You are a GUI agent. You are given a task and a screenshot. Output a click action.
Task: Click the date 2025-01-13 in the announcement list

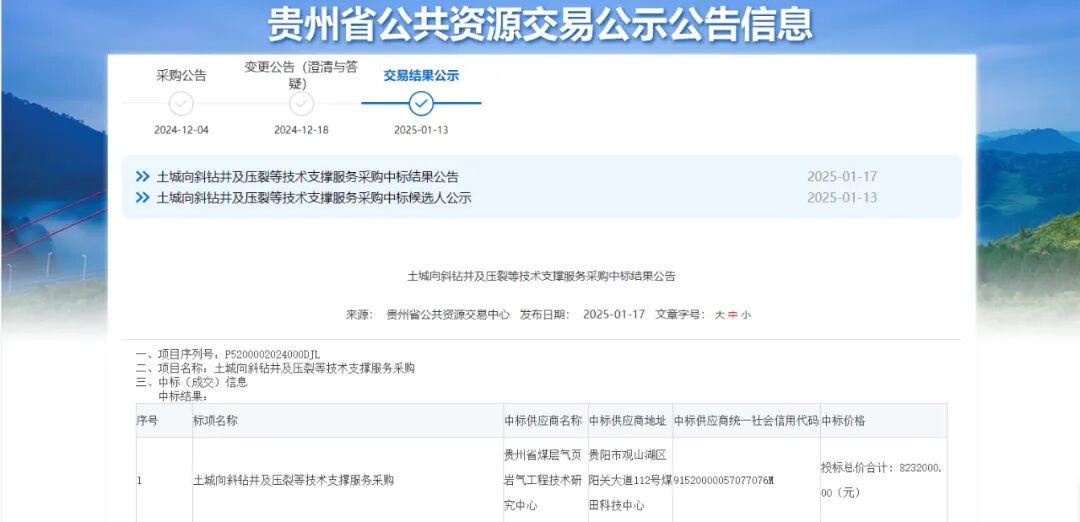(x=842, y=198)
